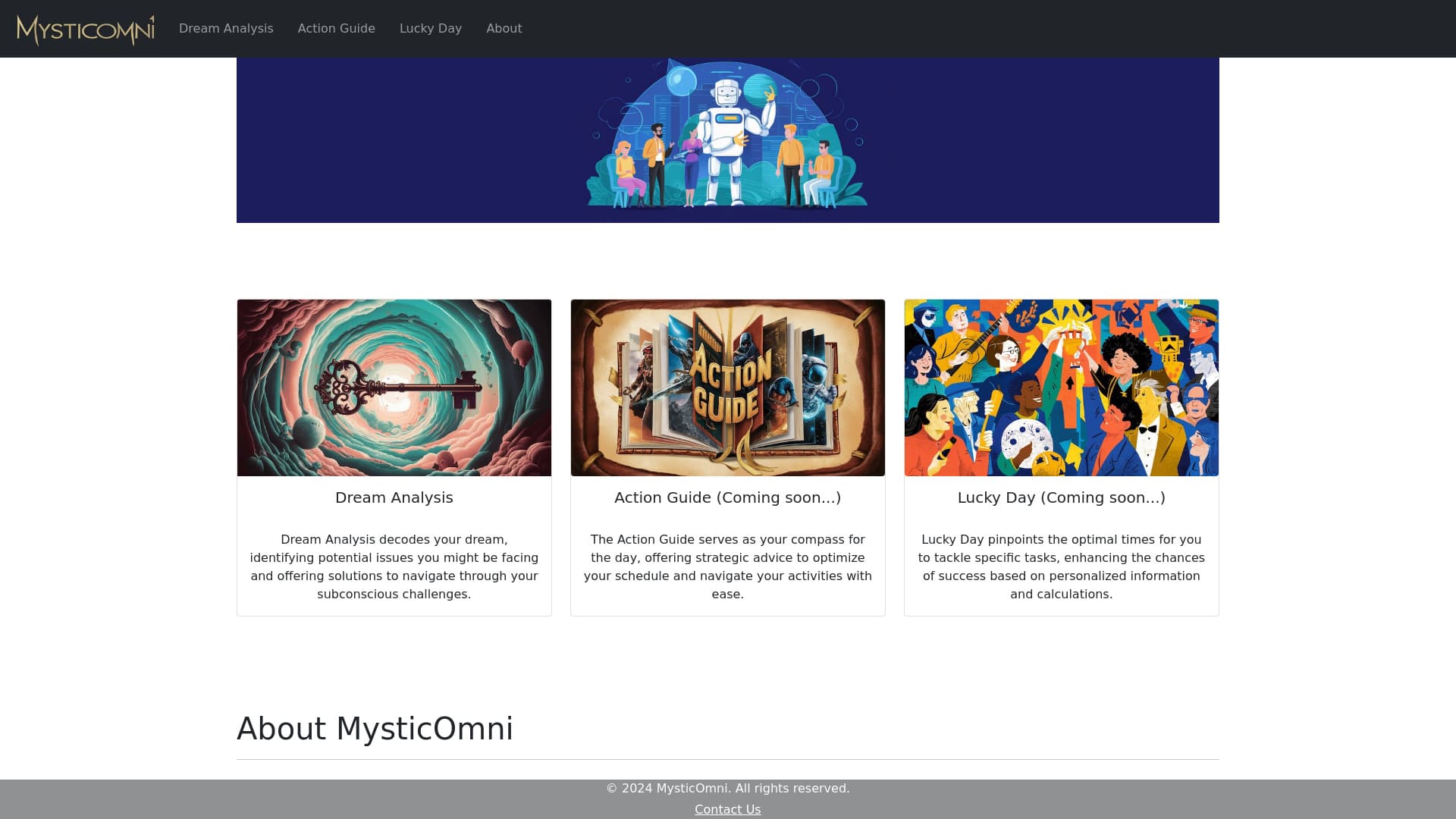The image size is (1456, 819).
Task: Click the colorful Lucky Day celebration image
Action: point(1061,388)
